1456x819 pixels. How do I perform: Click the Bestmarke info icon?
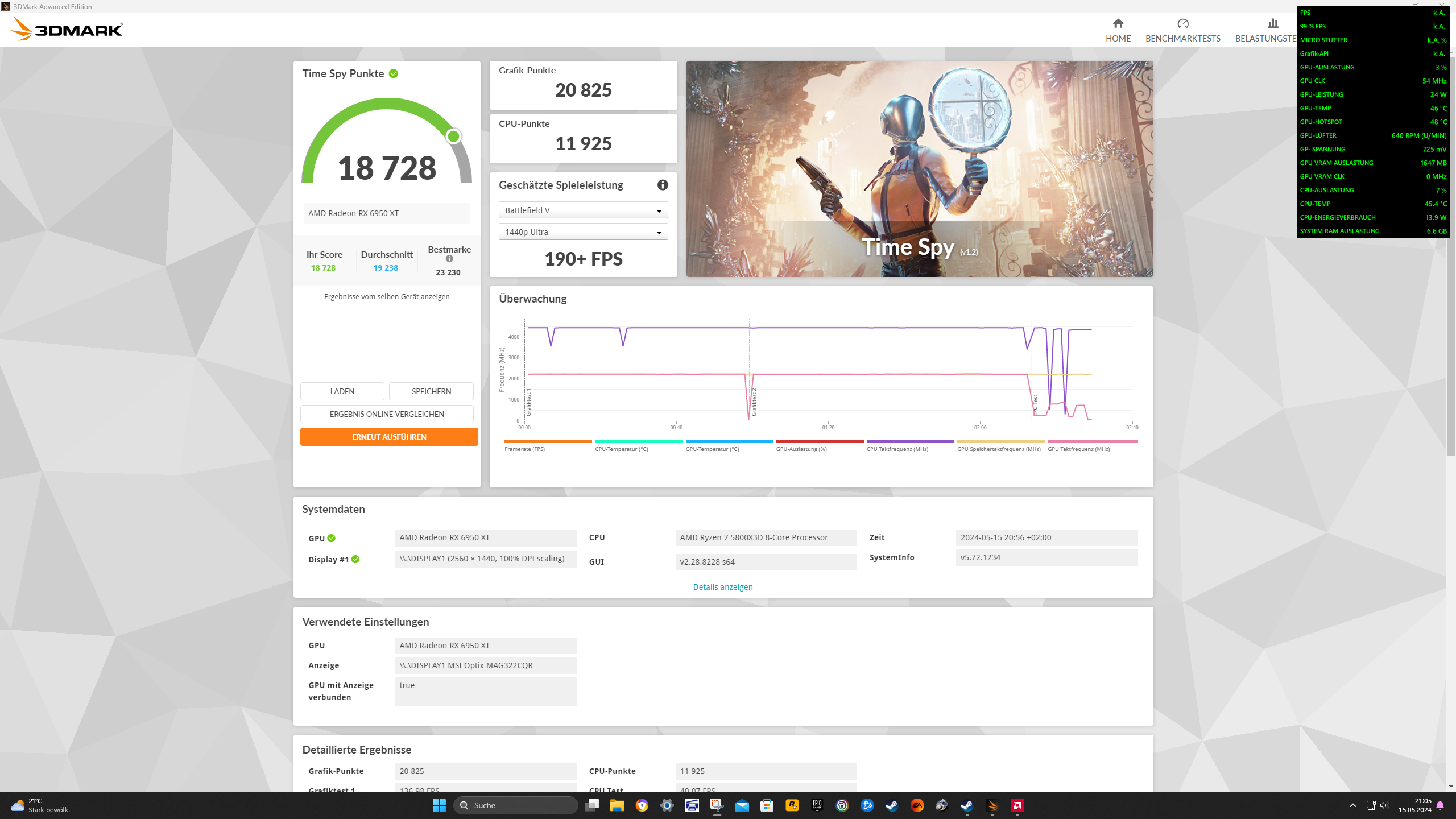click(x=449, y=259)
